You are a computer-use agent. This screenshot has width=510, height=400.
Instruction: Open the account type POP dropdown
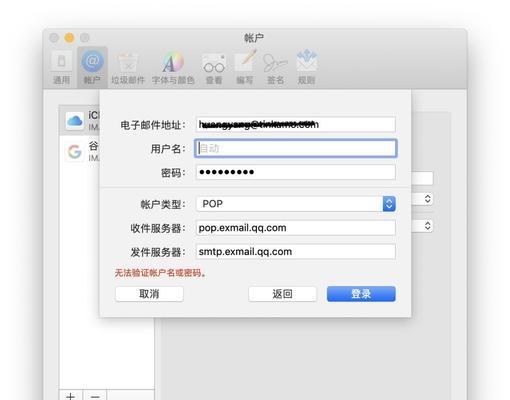click(296, 204)
